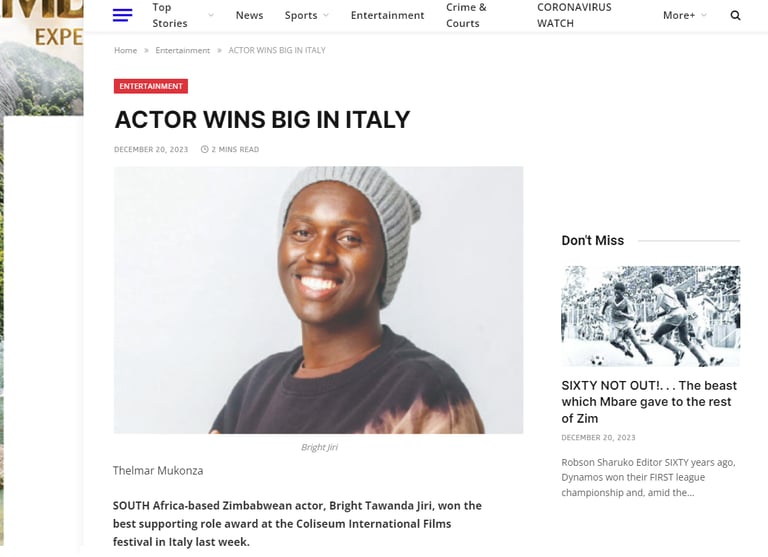This screenshot has width=768, height=557.
Task: Open the Entertainment menu item
Action: [387, 15]
